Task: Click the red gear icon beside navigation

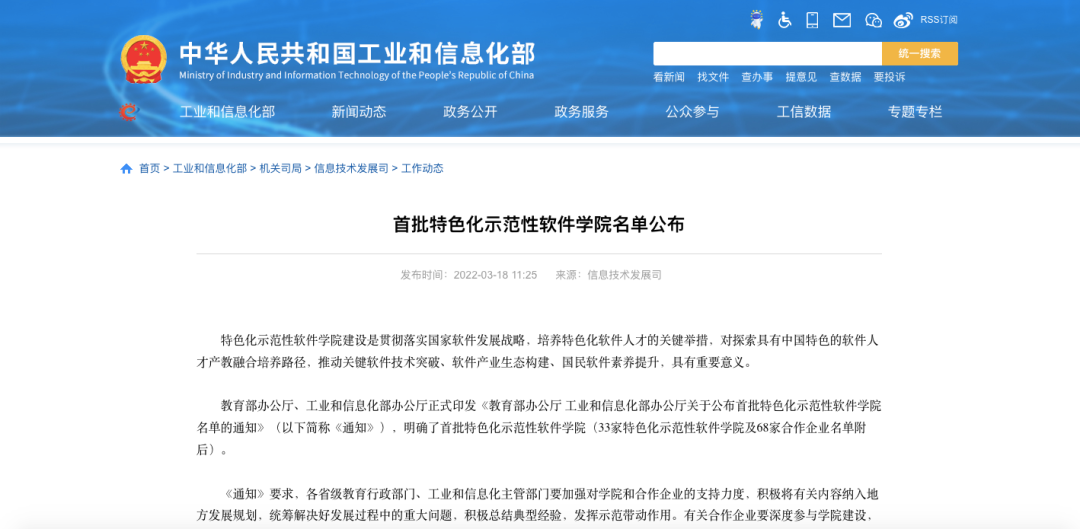Action: pos(128,112)
